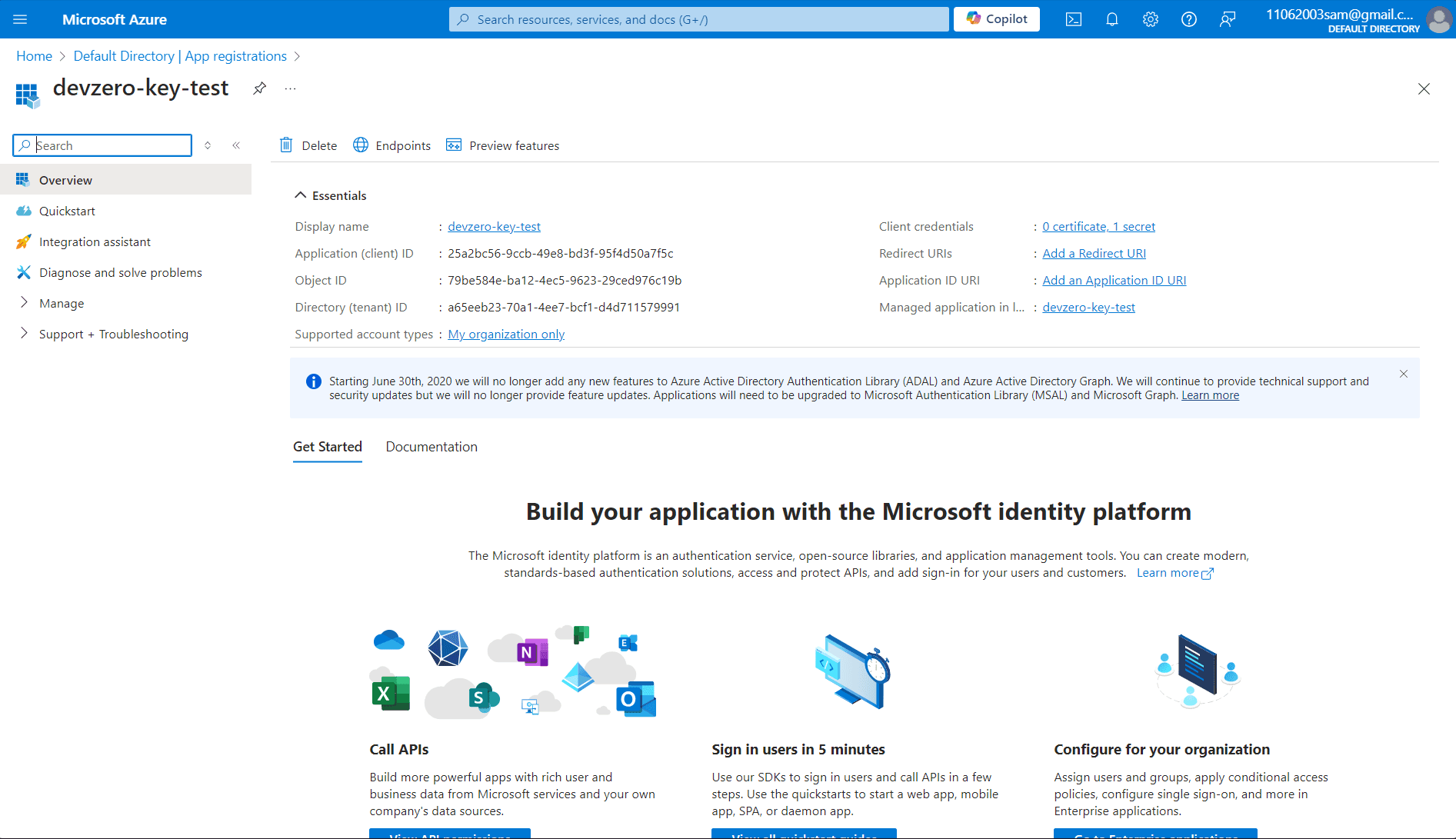Open Default Directory App registrations breadcrumb
The image size is (1456, 839).
pos(180,56)
